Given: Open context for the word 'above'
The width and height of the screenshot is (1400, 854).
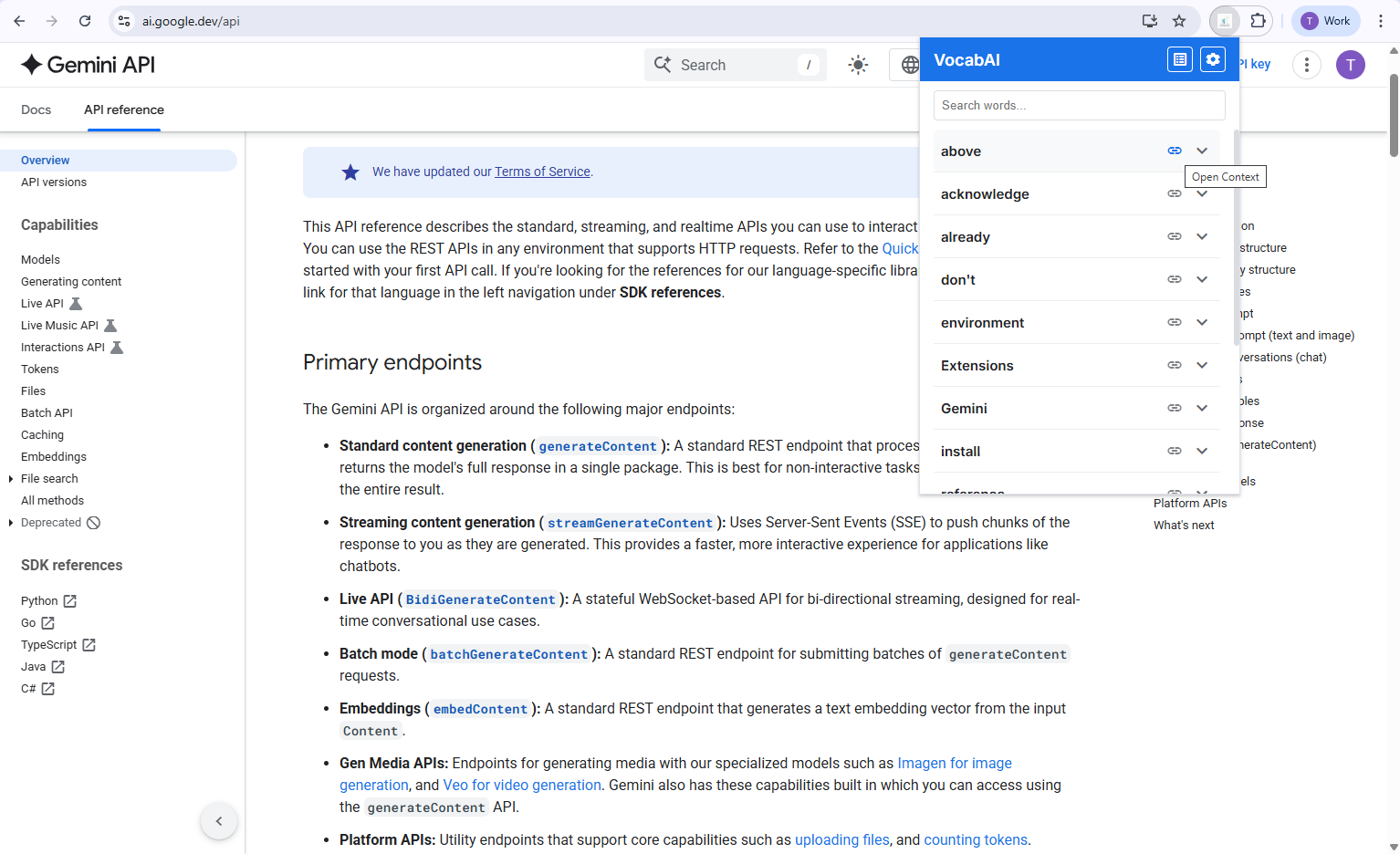Looking at the screenshot, I should pos(1175,150).
